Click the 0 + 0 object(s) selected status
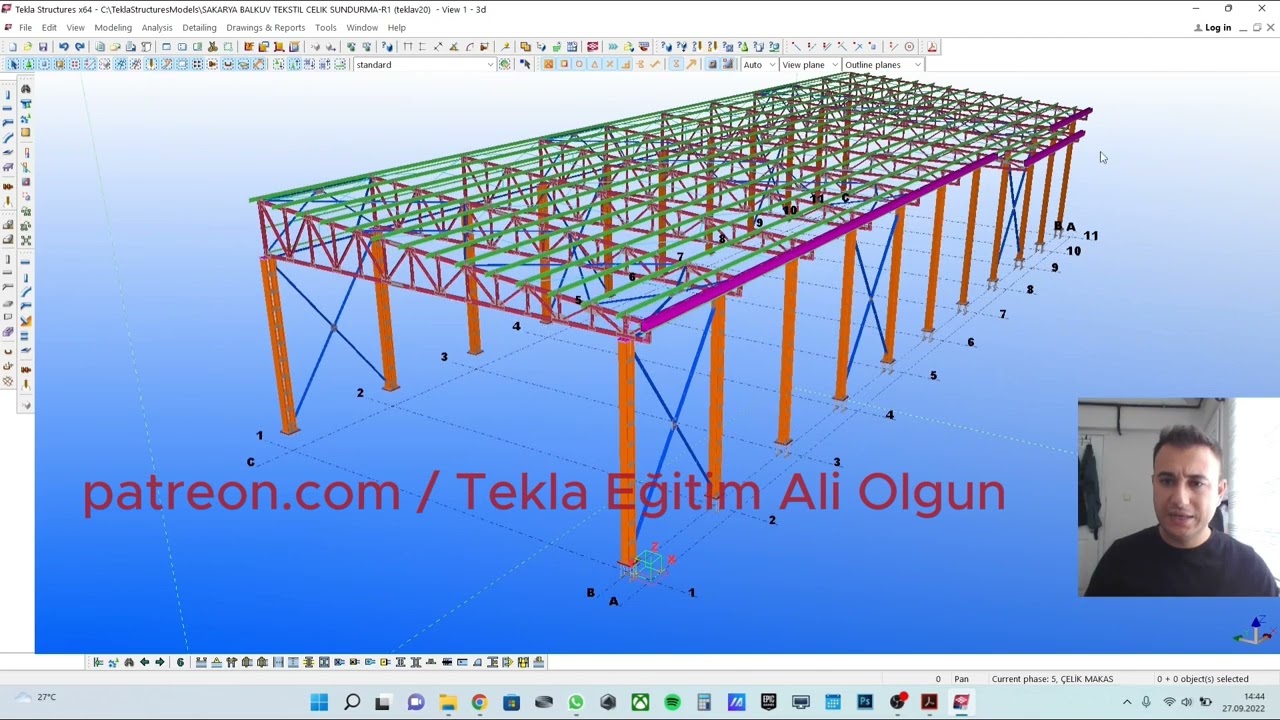 (1203, 679)
